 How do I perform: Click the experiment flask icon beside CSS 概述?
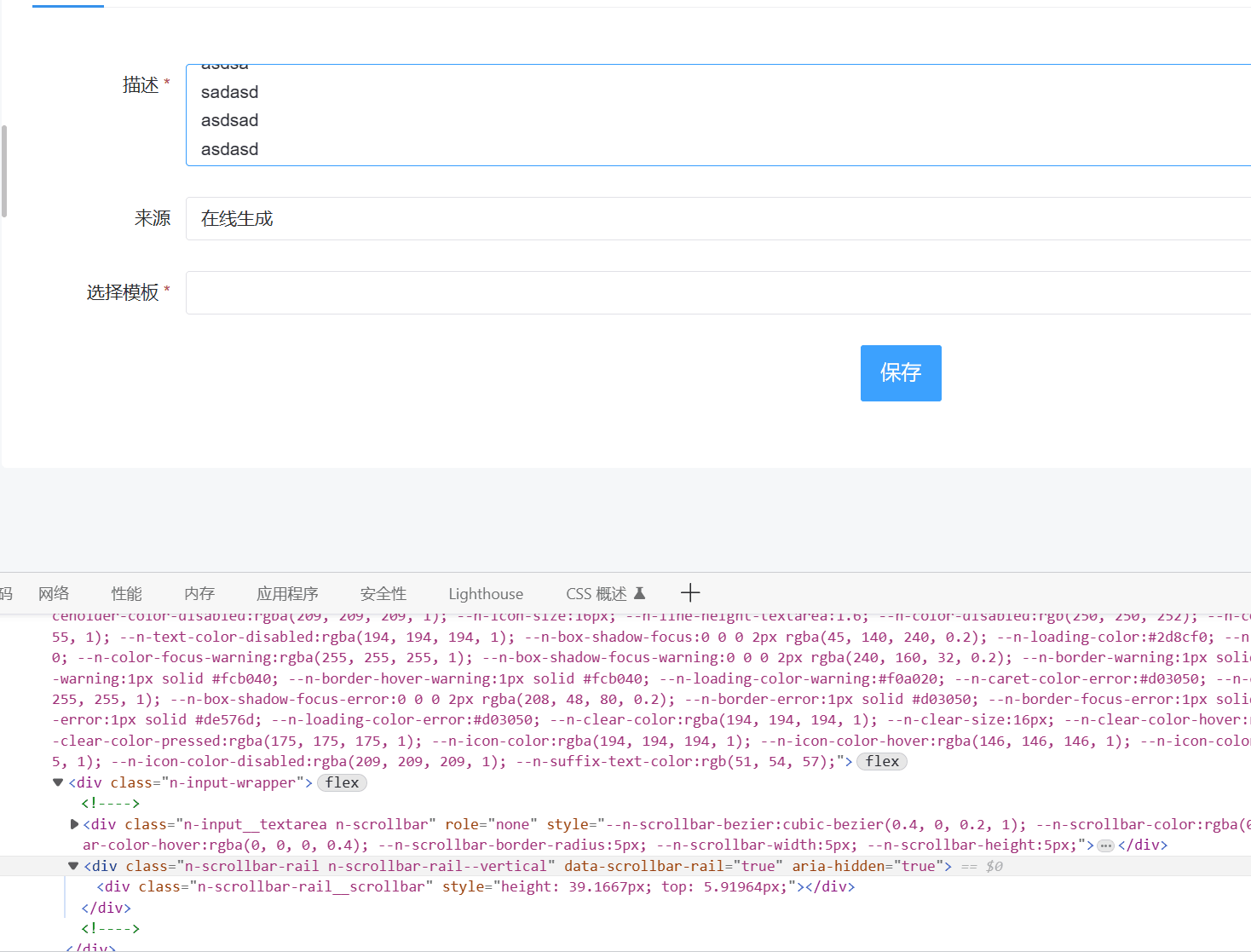(639, 592)
